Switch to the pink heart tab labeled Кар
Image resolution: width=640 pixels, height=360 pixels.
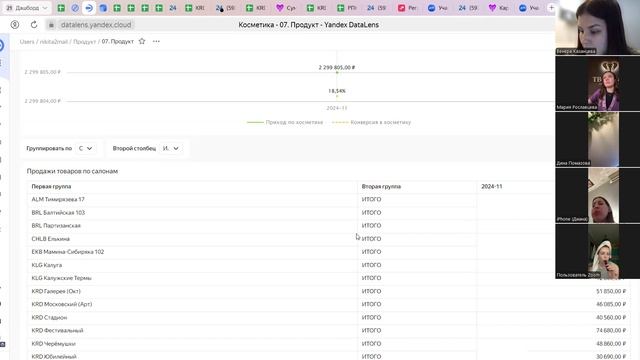[x=498, y=8]
